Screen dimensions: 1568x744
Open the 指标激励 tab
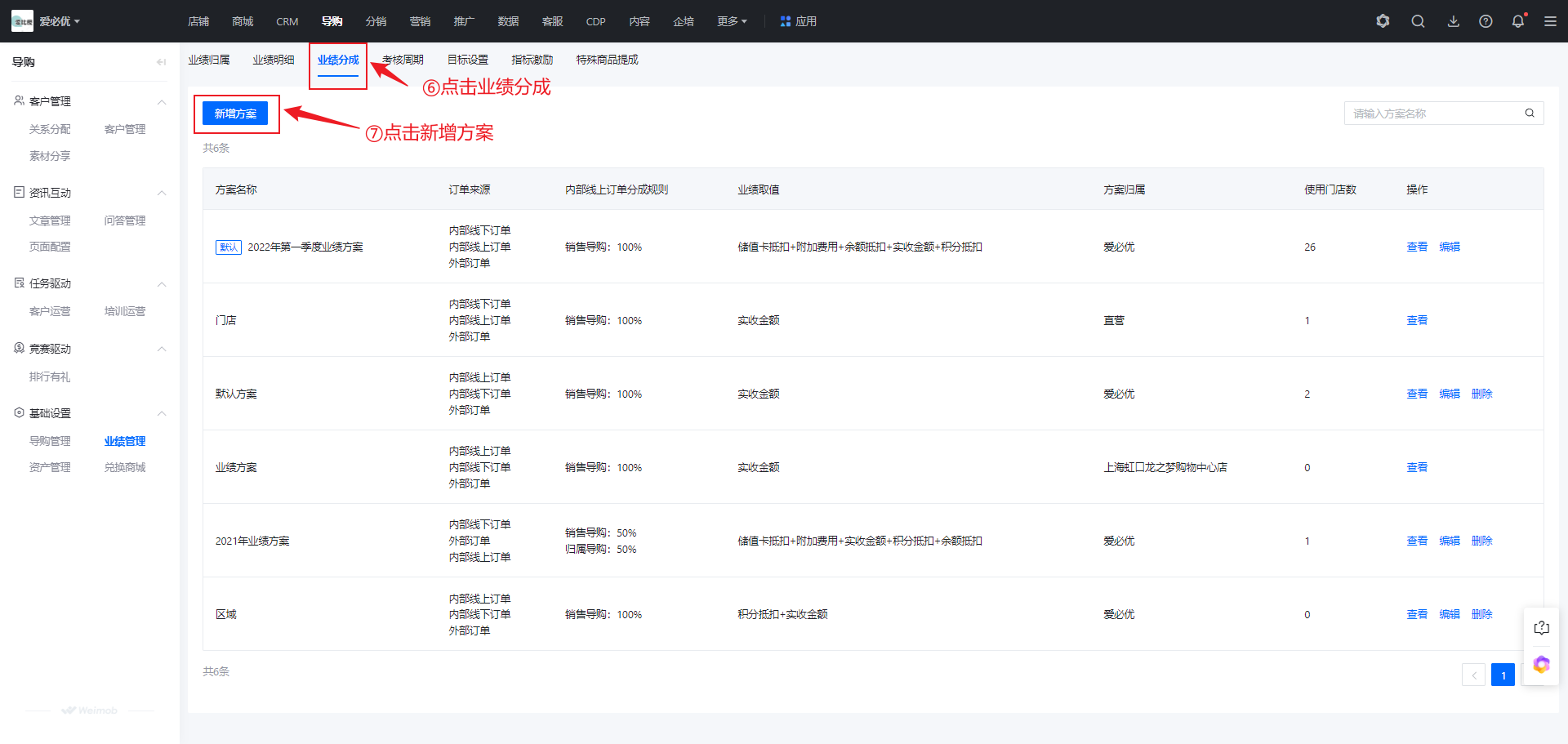click(x=532, y=60)
